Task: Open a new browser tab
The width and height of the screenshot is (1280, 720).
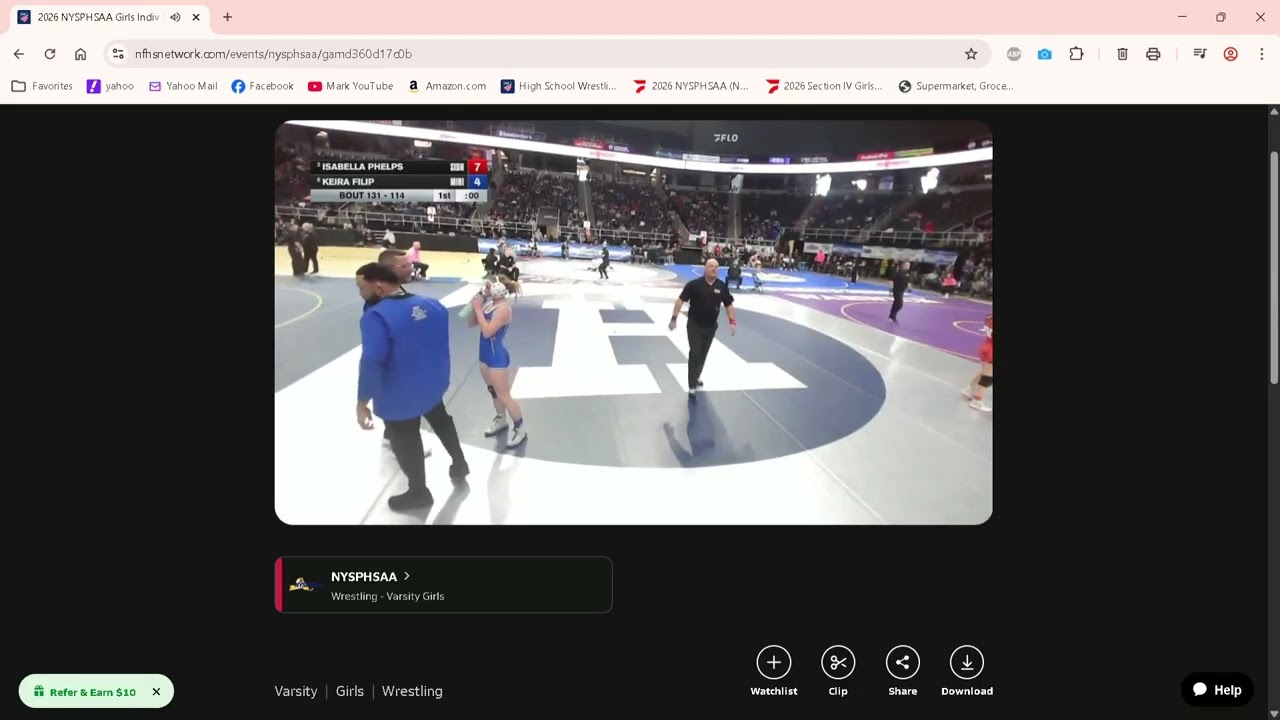Action: (x=227, y=17)
